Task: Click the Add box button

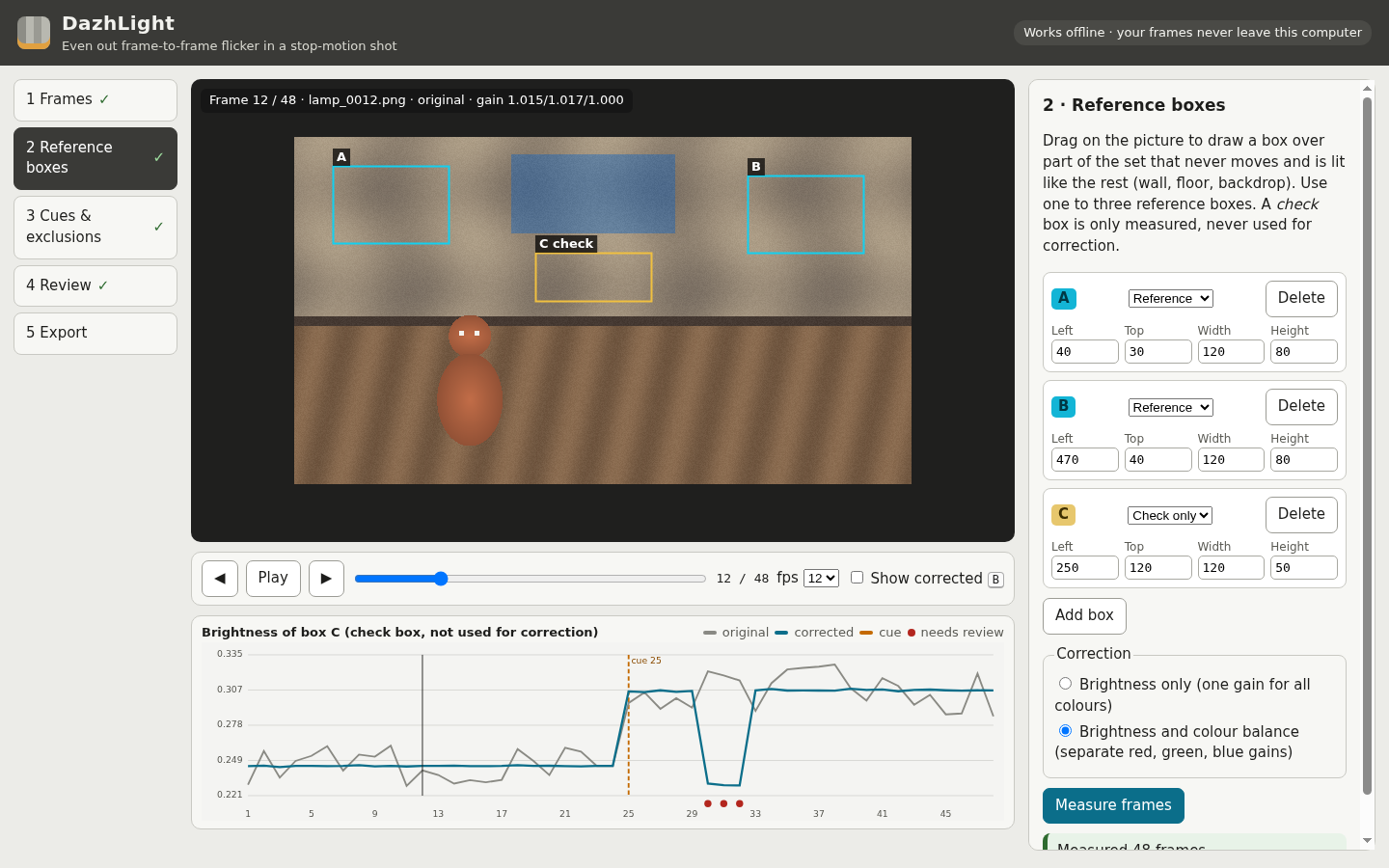Action: (1084, 616)
